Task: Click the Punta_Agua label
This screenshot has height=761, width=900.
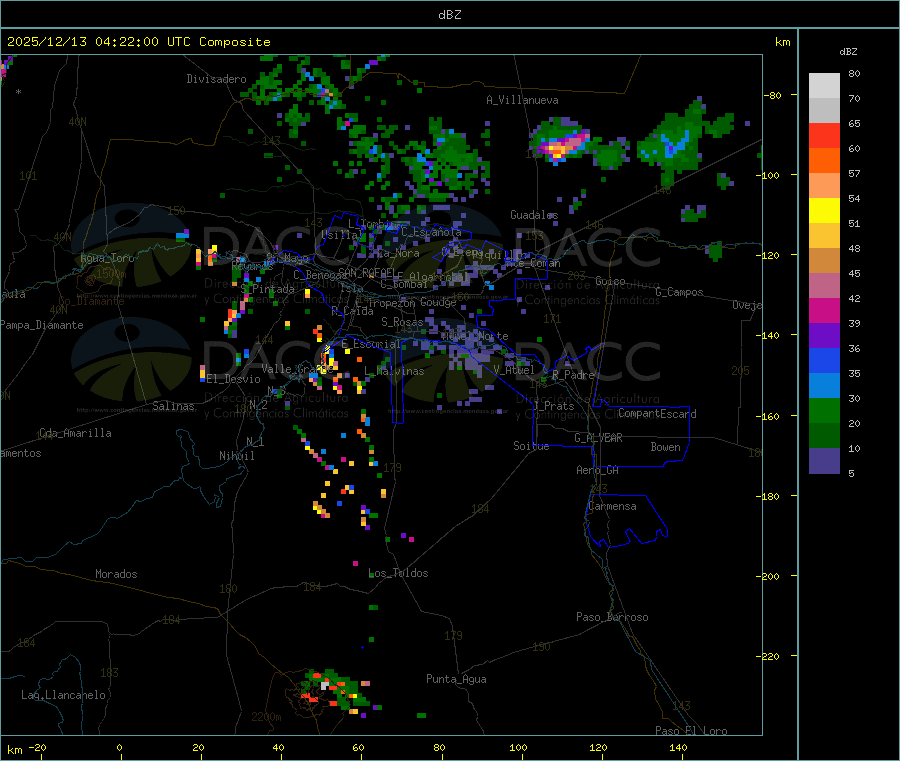Action: [x=456, y=679]
